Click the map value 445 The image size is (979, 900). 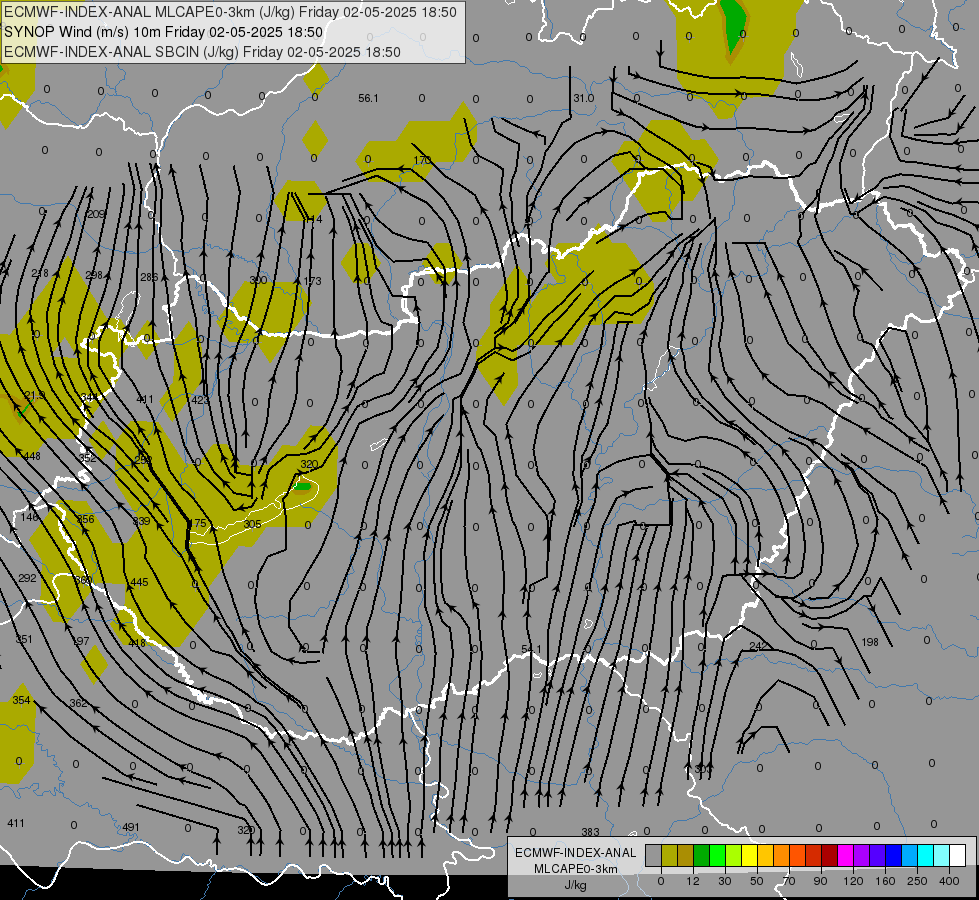pyautogui.click(x=139, y=582)
